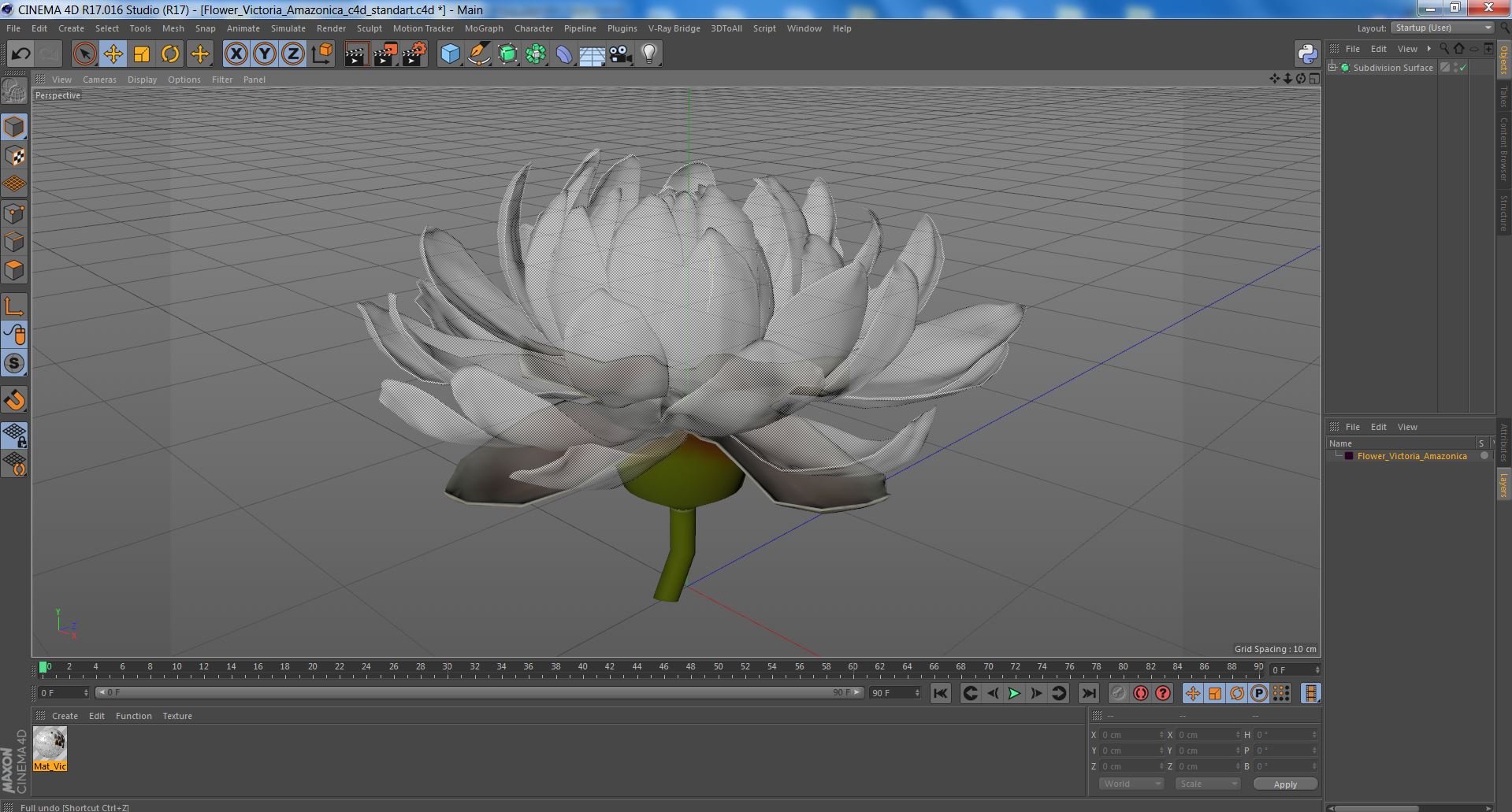This screenshot has width=1512, height=812.
Task: Open material manager Texture menu
Action: (177, 716)
